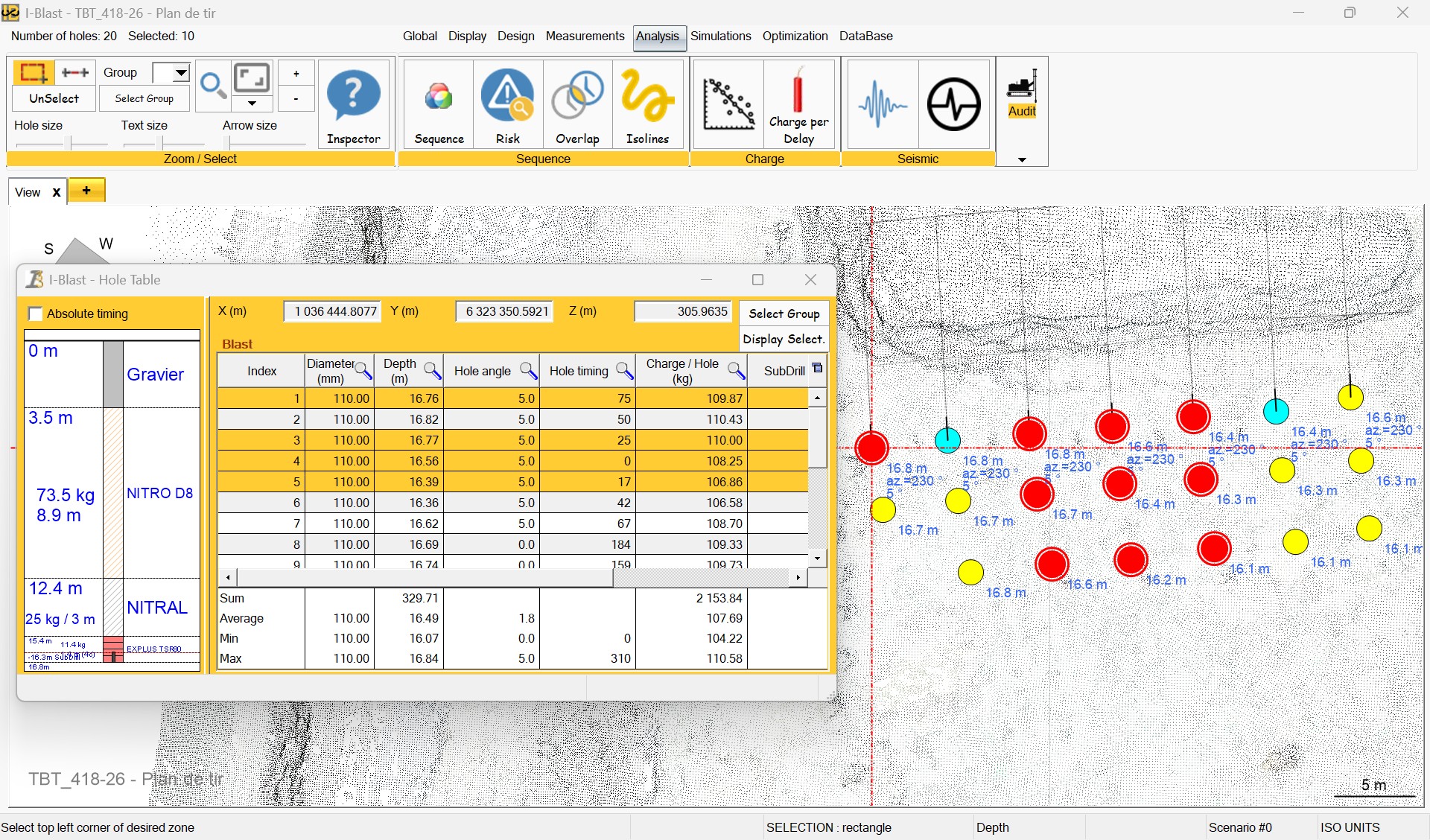Expand ribbon overflow arrow below Audit
Viewport: 1430px width, 840px height.
[1022, 159]
